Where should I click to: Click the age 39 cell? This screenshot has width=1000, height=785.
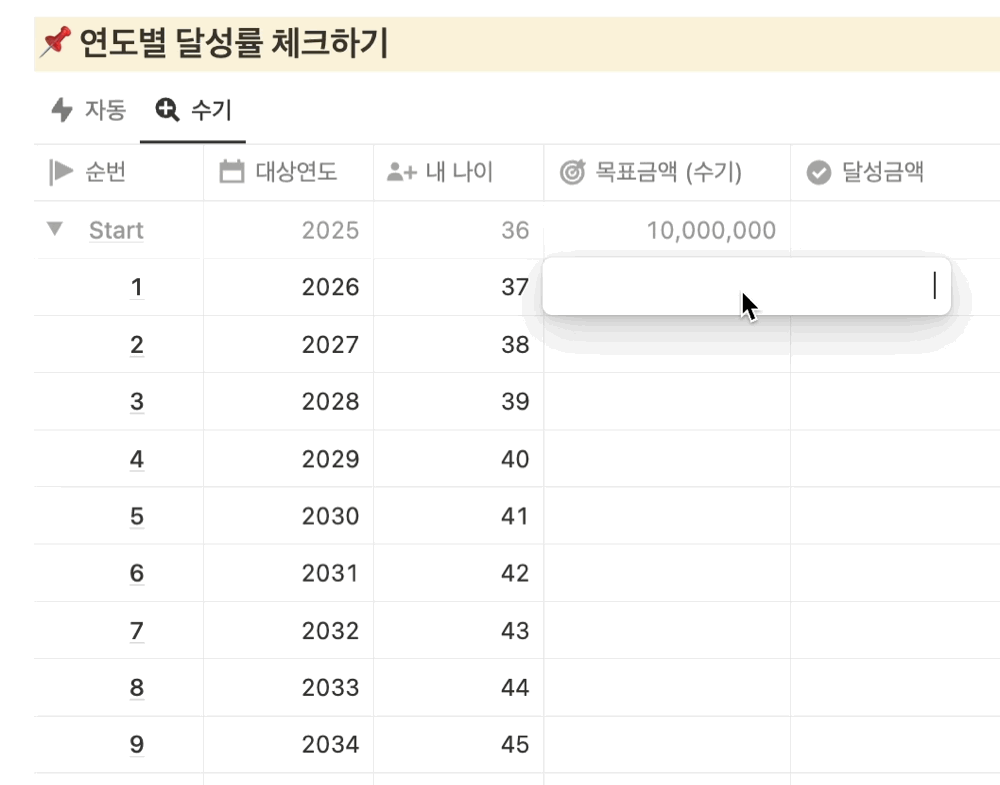pos(459,402)
